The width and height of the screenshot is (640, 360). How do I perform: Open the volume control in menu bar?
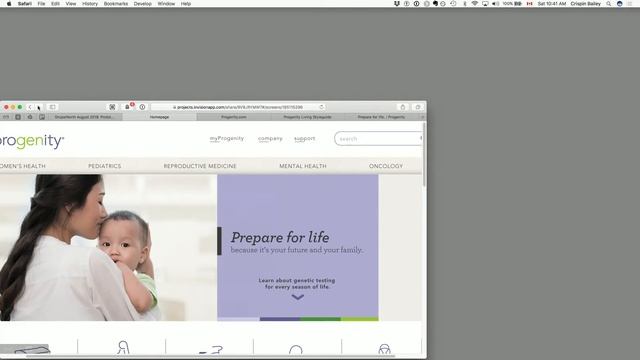[495, 4]
